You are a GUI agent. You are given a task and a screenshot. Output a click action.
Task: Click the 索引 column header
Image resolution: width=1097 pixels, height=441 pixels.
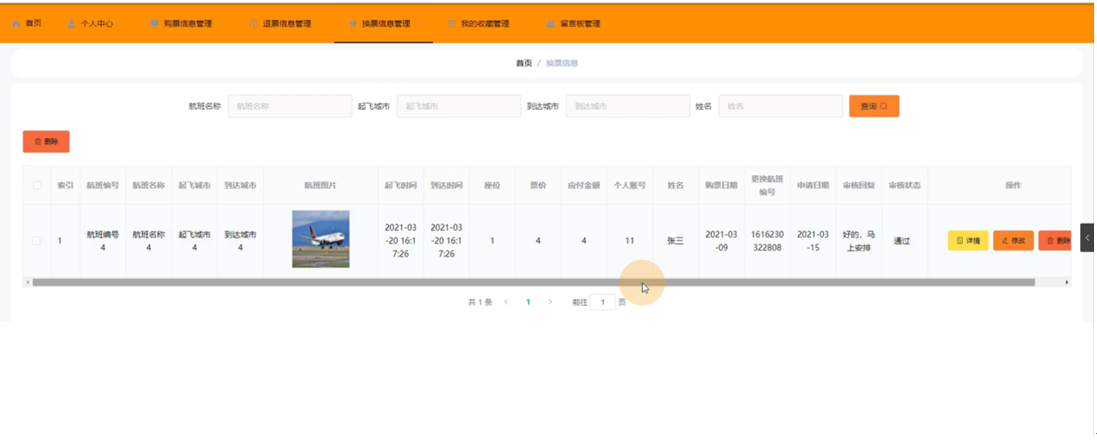pos(65,186)
